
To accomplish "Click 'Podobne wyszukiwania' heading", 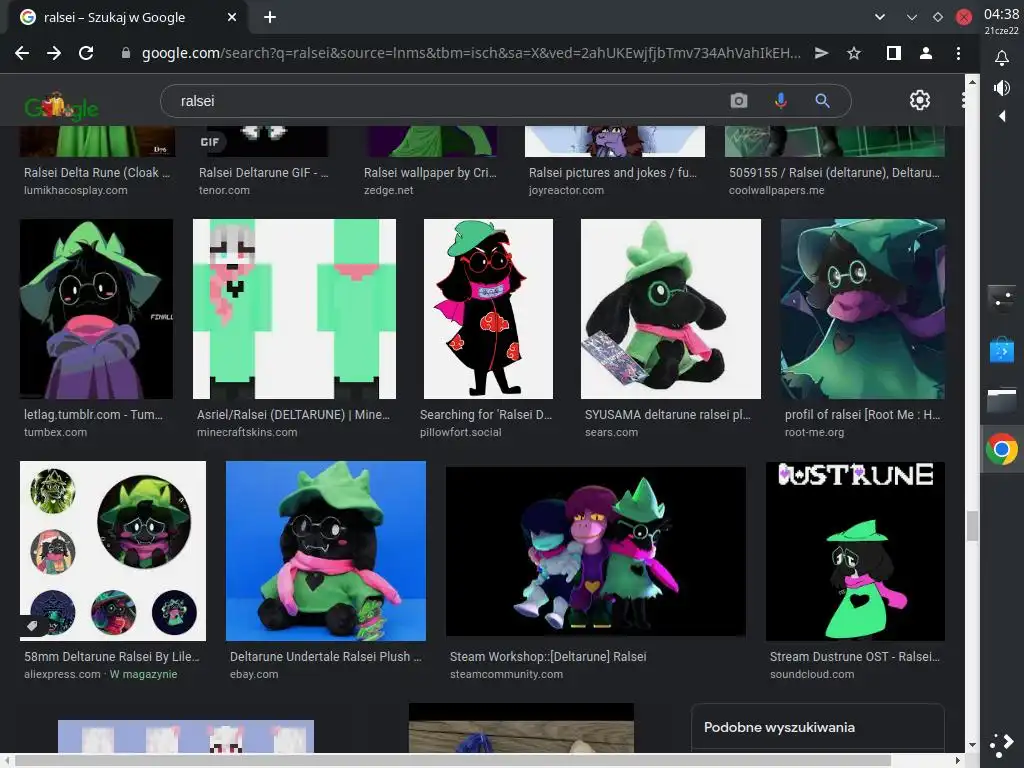I will (x=779, y=728).
